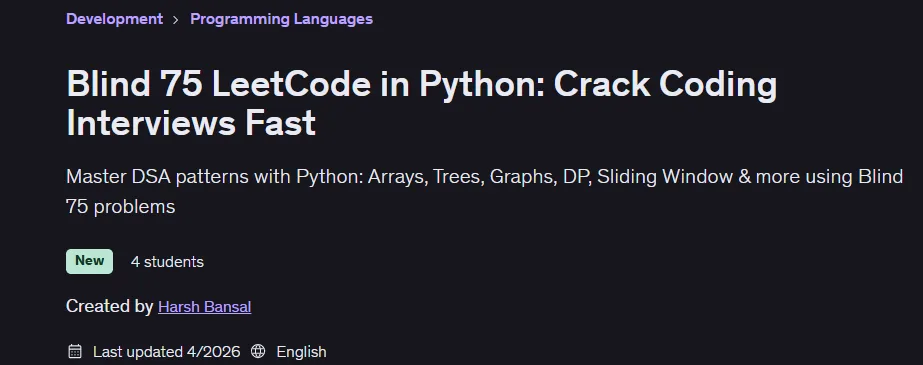The image size is (923, 365).
Task: Open instructor Harsh Bansal's profile link
Action: [205, 307]
